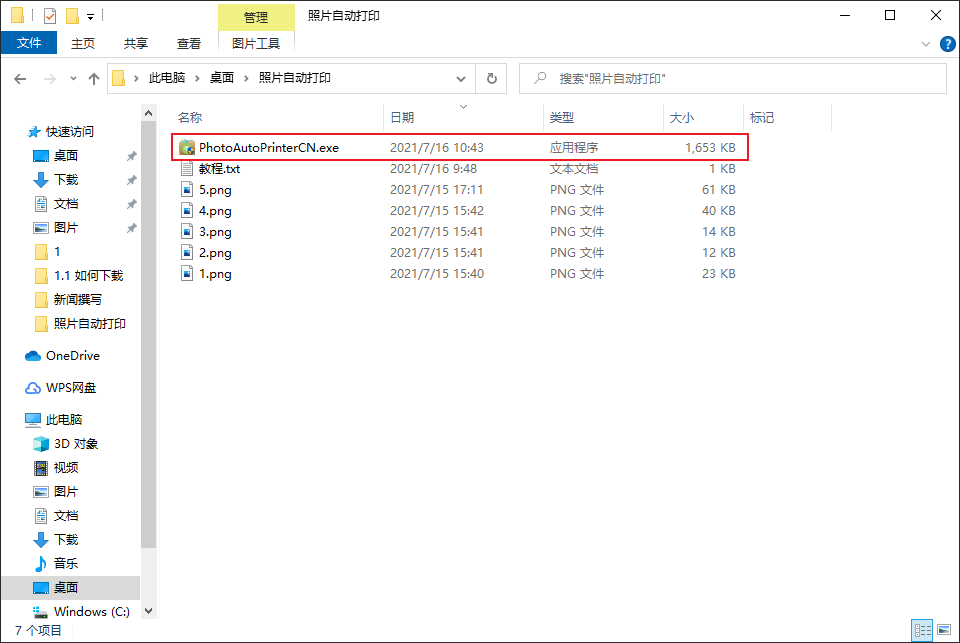The width and height of the screenshot is (960, 643).
Task: Select the 3.png file icon
Action: 187,231
